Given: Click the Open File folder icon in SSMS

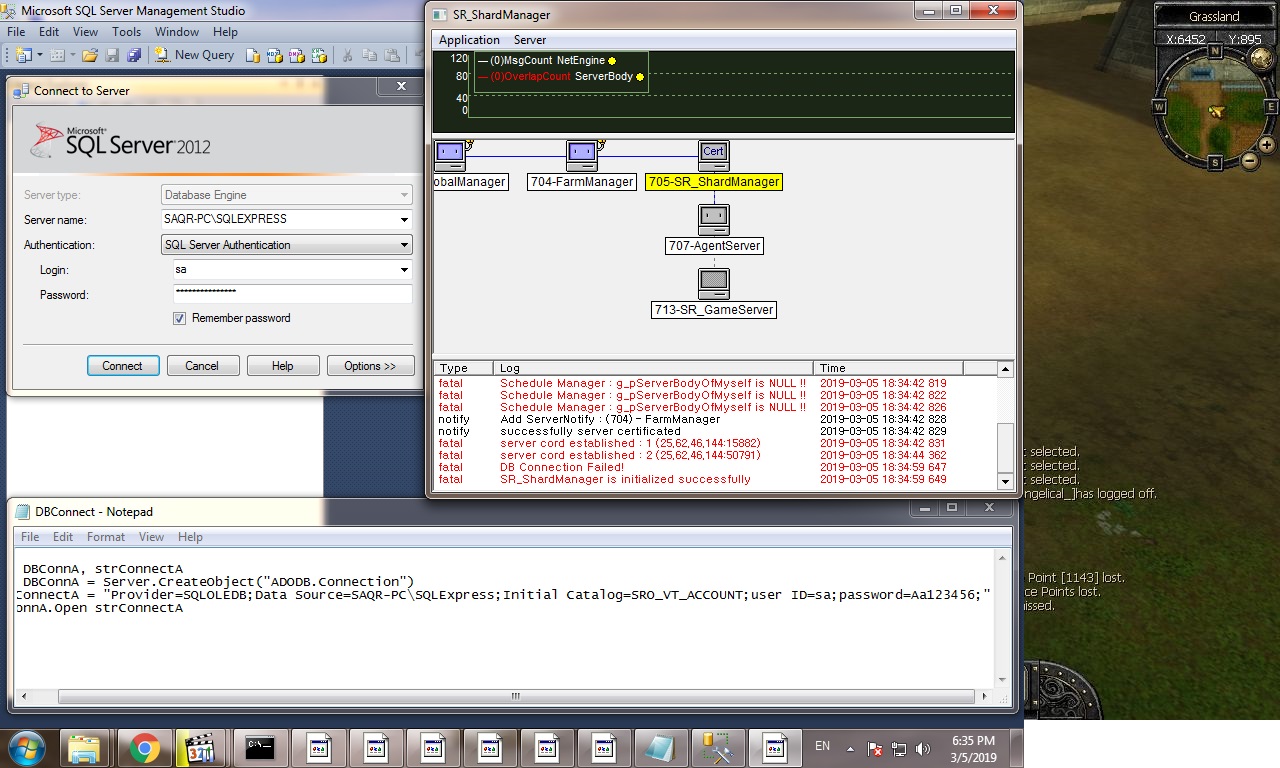Looking at the screenshot, I should tap(90, 55).
